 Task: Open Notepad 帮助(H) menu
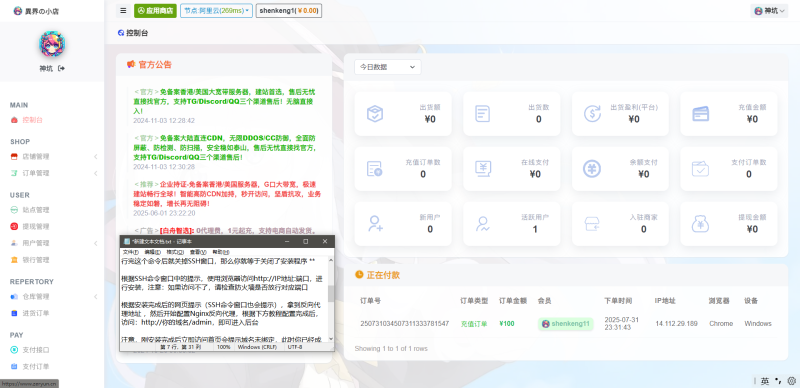(x=220, y=252)
